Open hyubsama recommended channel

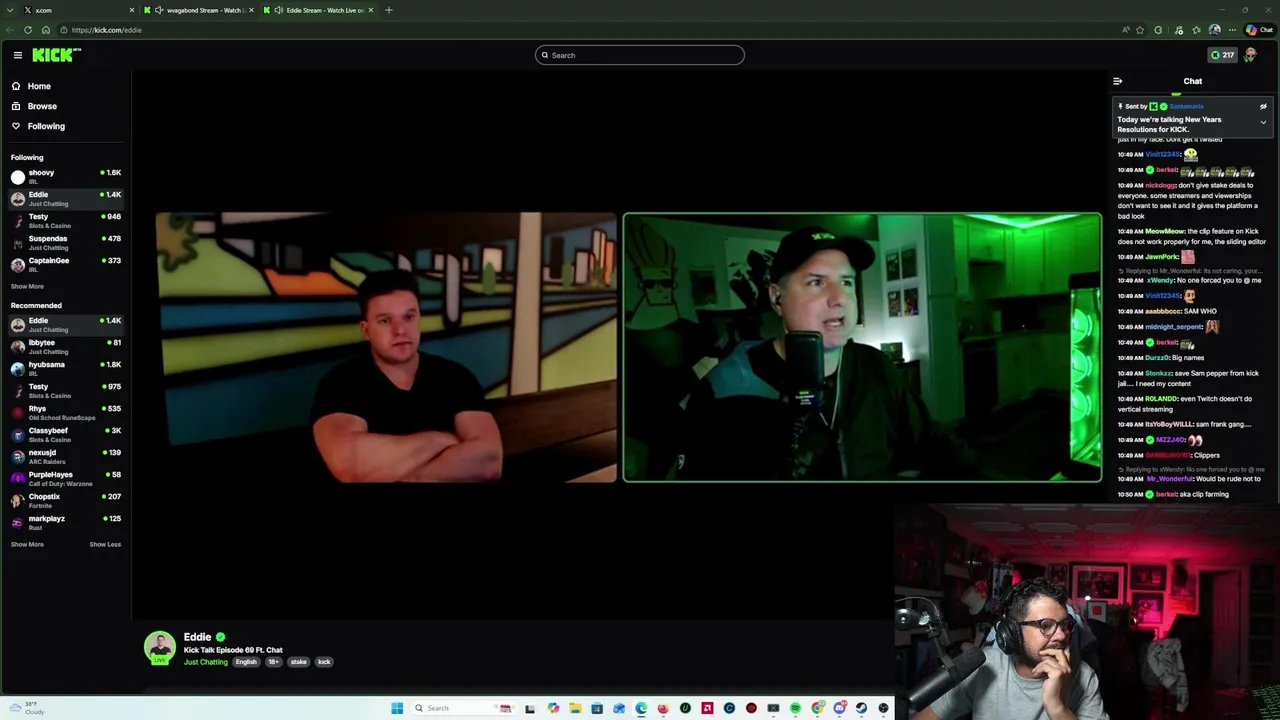click(x=65, y=368)
